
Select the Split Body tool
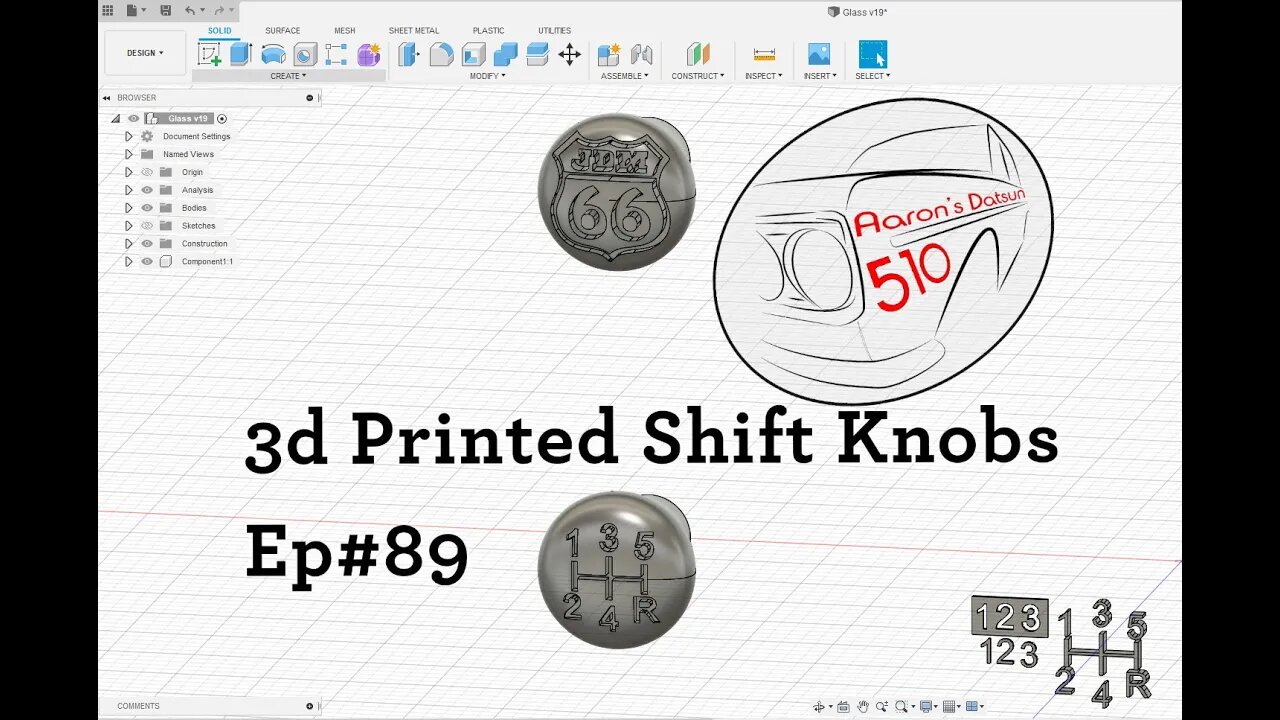tap(537, 54)
